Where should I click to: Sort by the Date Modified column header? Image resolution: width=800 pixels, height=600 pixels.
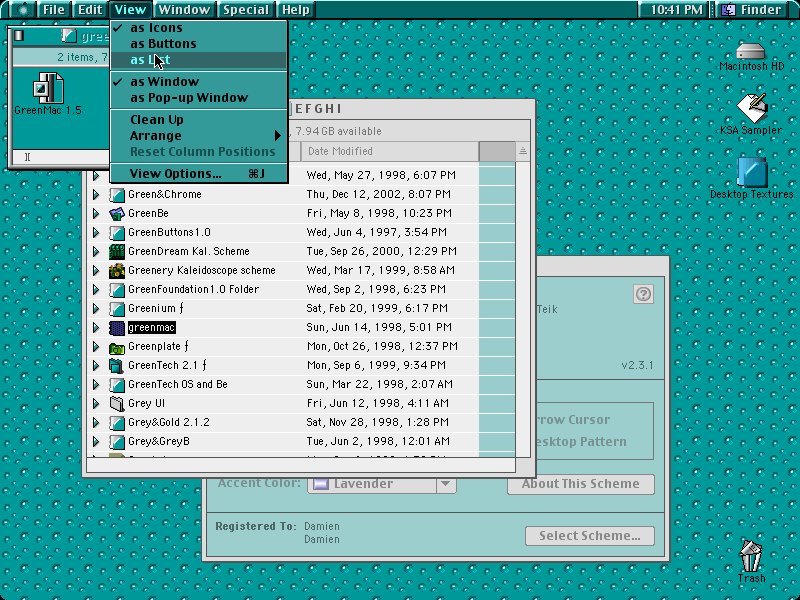point(390,152)
